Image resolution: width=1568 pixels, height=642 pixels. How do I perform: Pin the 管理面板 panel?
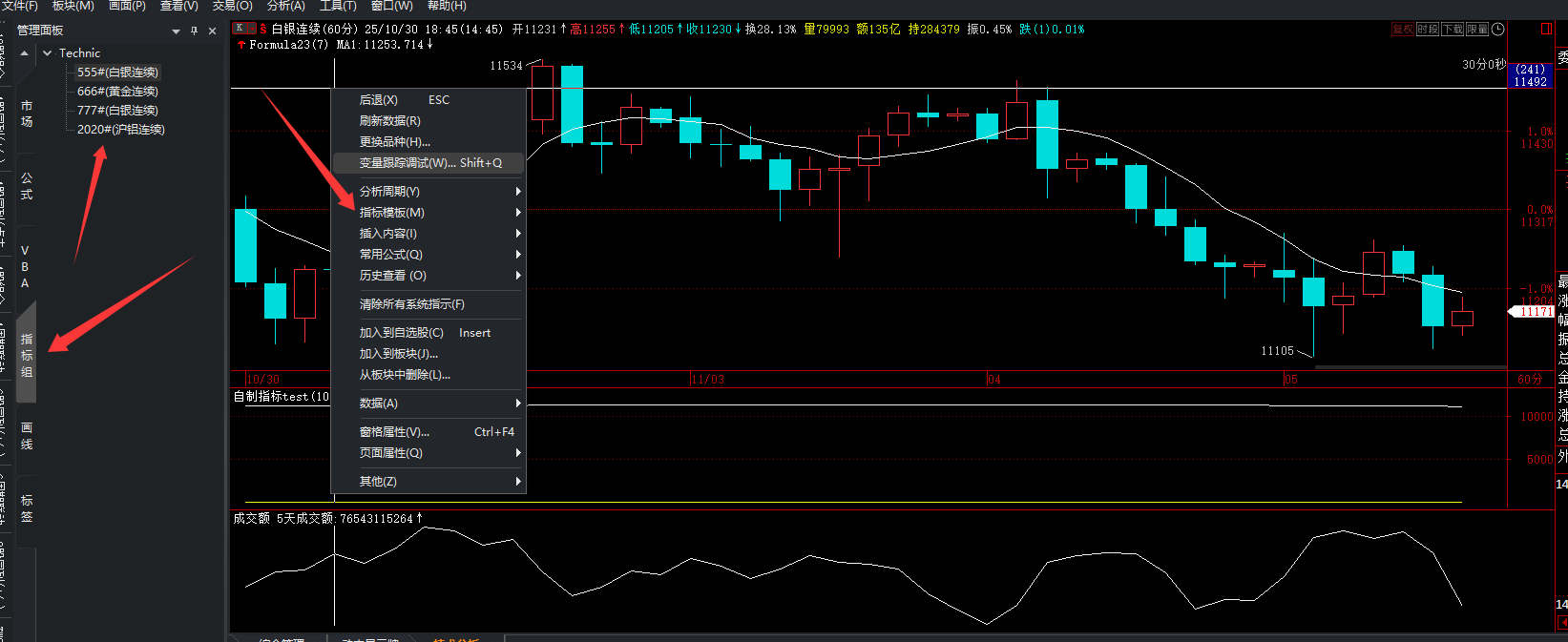(194, 31)
